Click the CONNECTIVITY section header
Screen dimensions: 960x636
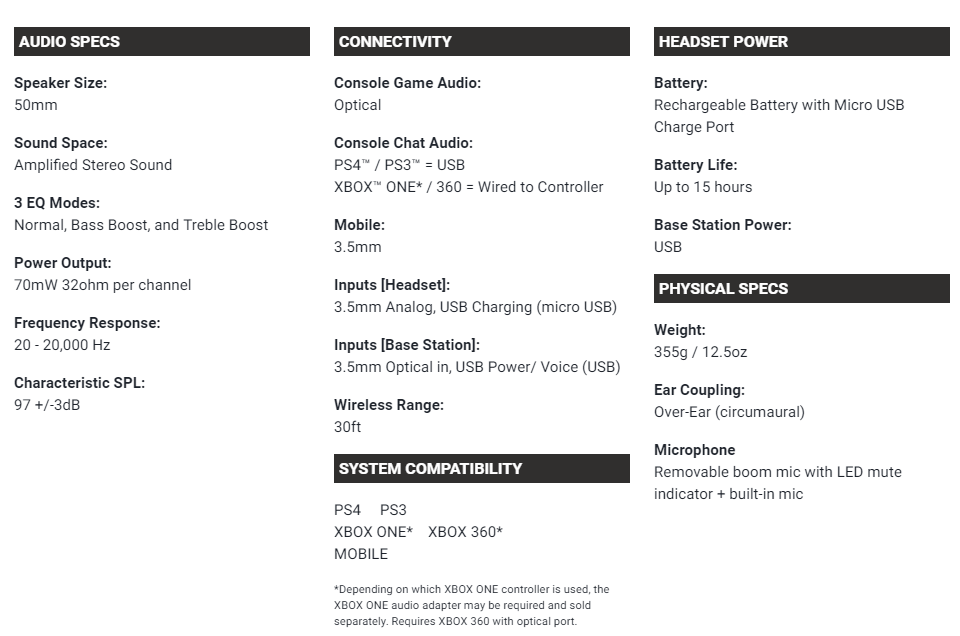[x=482, y=42]
